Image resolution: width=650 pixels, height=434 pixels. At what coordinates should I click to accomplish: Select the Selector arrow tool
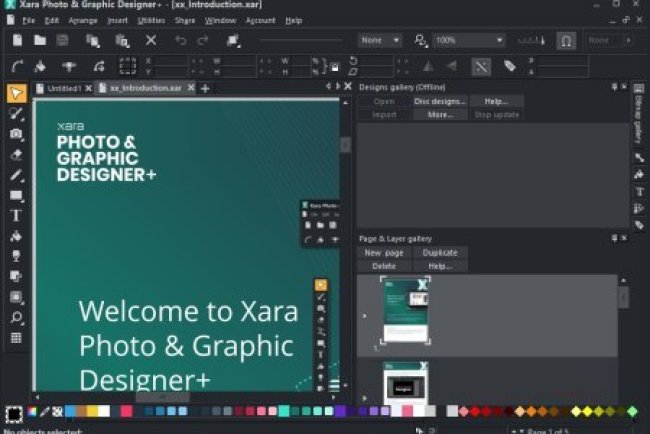(16, 94)
